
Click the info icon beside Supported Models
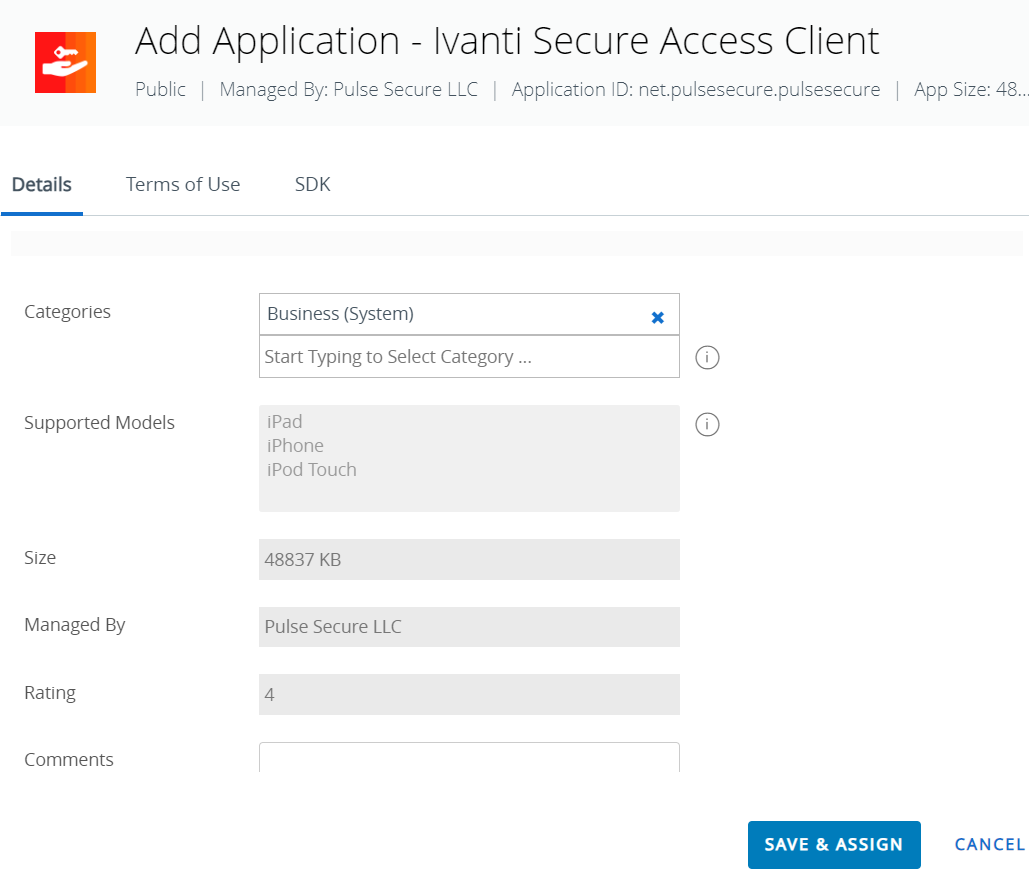(707, 425)
